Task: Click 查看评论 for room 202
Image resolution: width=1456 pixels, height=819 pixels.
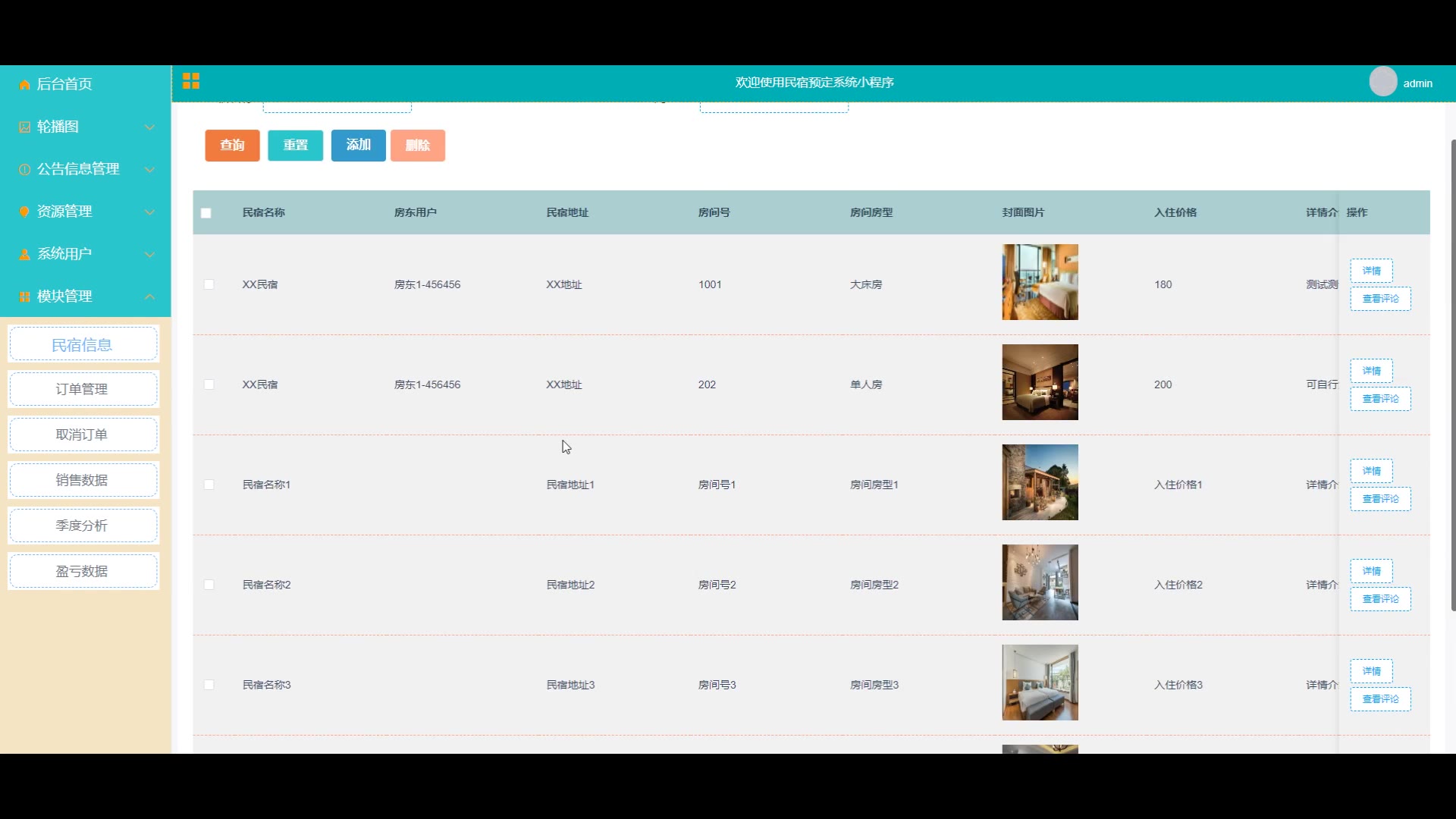Action: 1380,399
